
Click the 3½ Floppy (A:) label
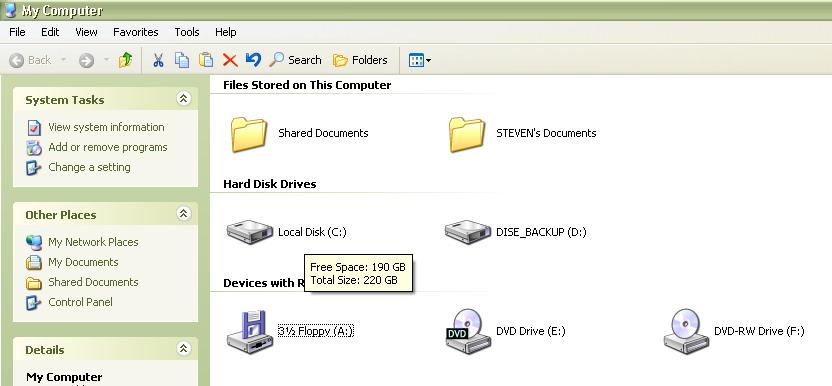316,331
